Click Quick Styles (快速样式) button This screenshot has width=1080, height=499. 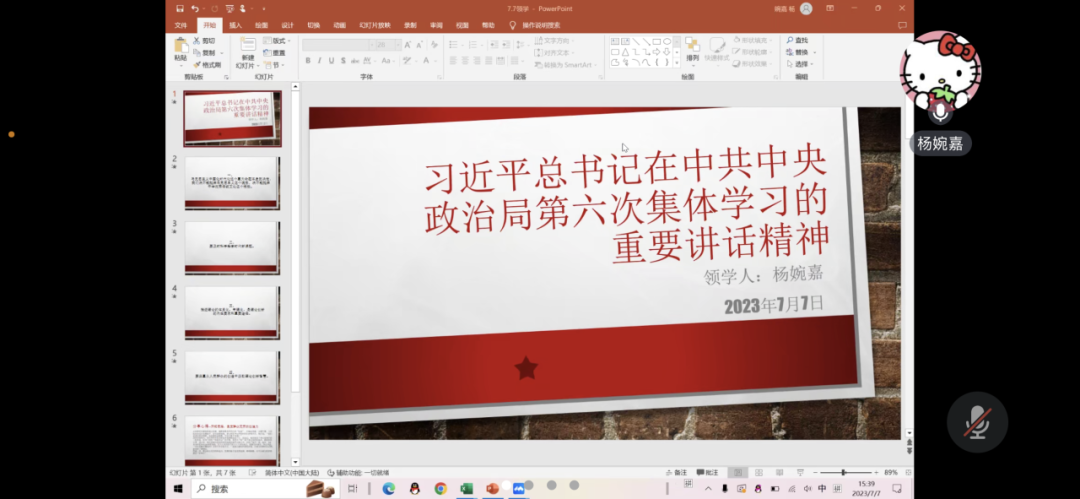pos(717,50)
